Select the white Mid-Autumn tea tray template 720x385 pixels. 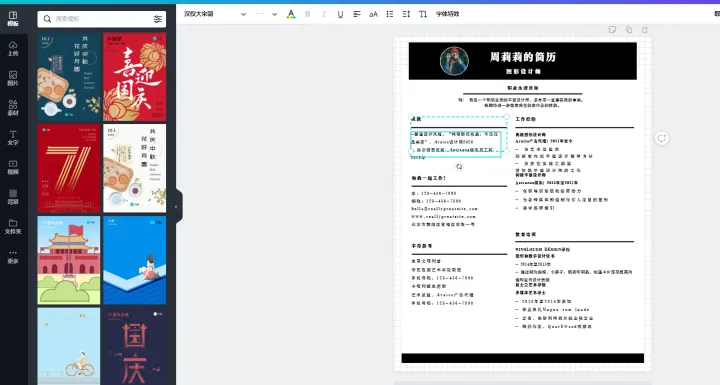coord(135,168)
